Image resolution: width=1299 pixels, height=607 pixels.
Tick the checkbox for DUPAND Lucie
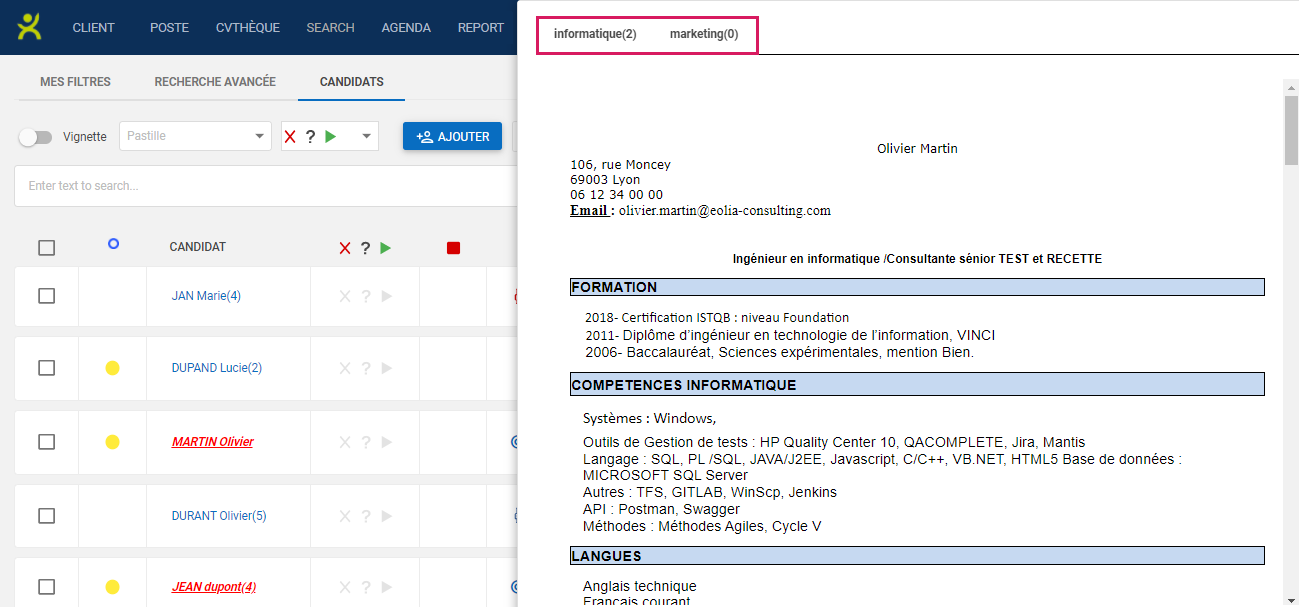(47, 368)
